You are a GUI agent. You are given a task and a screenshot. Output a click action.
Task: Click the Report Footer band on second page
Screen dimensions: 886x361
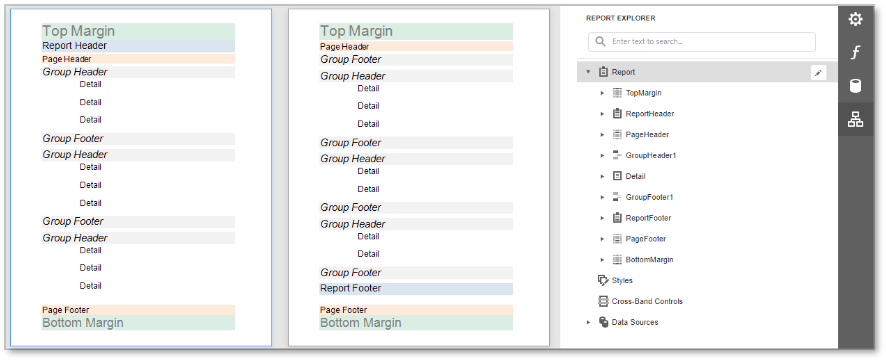[416, 289]
